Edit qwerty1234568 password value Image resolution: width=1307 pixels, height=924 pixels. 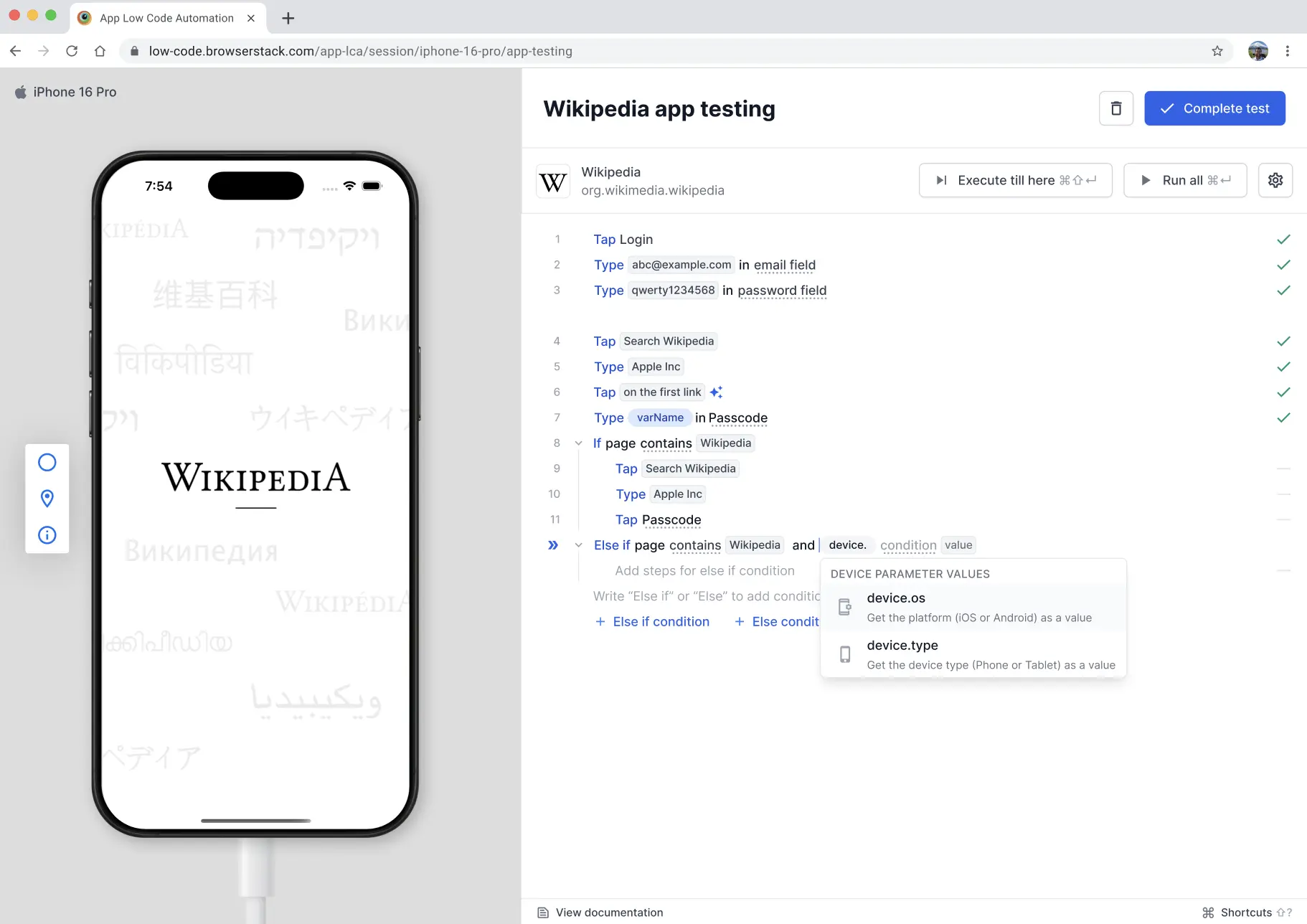(x=673, y=291)
